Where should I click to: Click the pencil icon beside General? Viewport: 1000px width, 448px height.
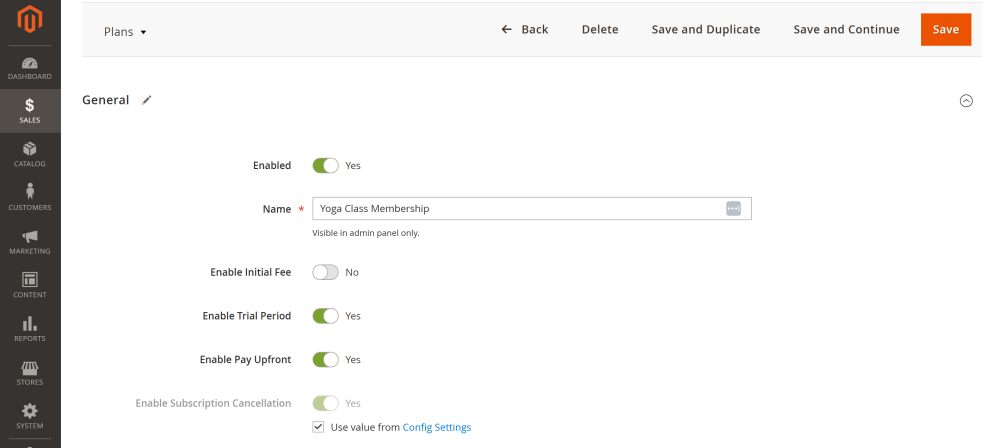click(147, 100)
